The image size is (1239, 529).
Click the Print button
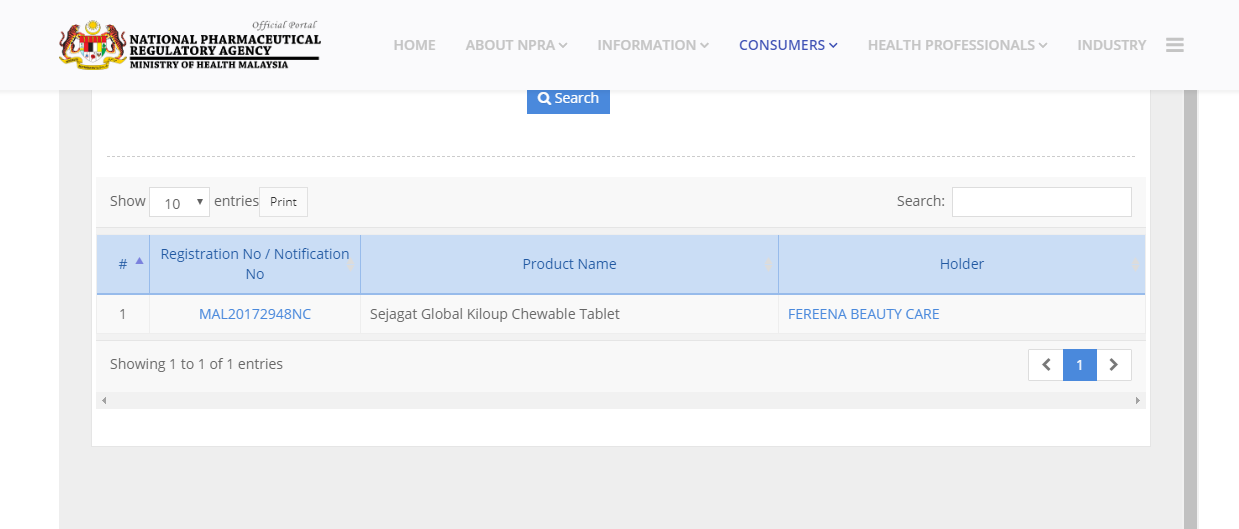283,202
